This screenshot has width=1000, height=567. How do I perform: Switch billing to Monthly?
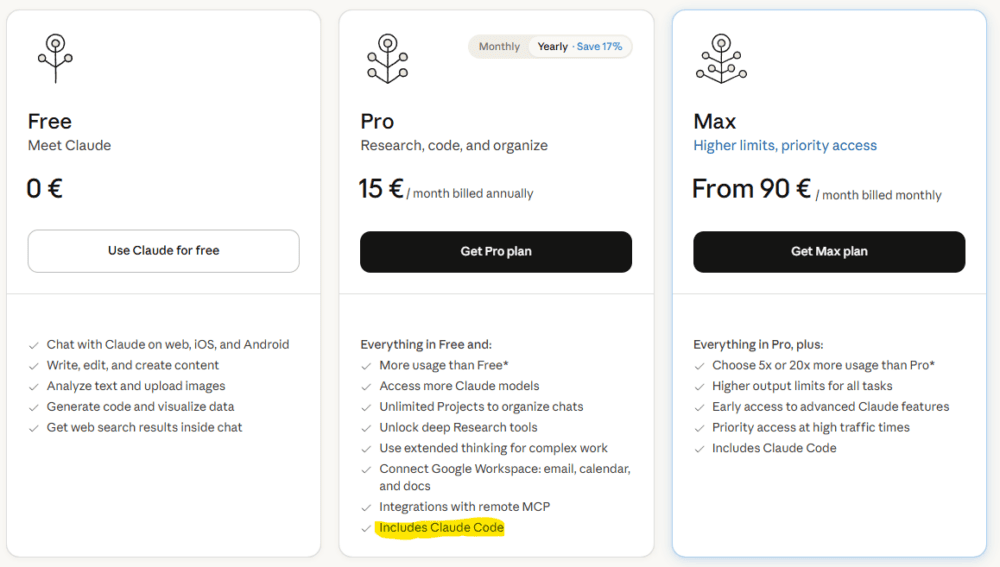pos(499,47)
